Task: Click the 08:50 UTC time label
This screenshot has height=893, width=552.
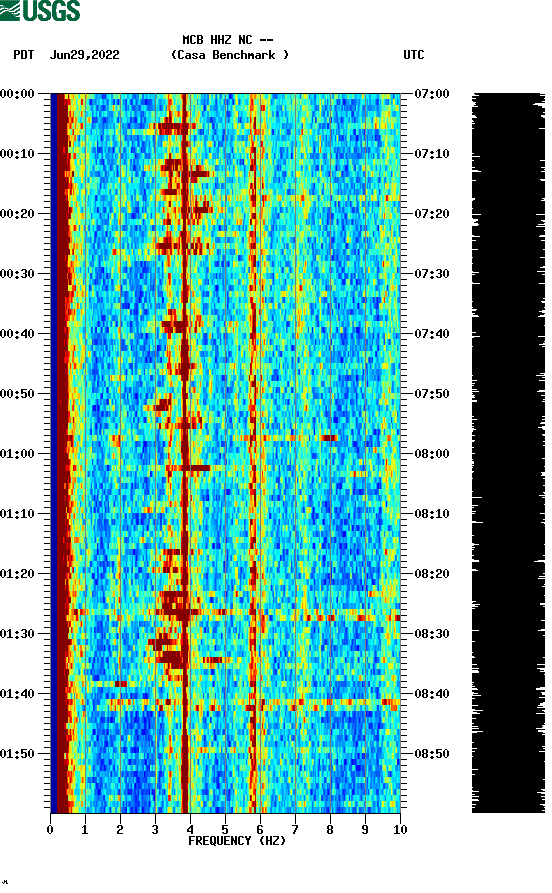Action: point(432,753)
